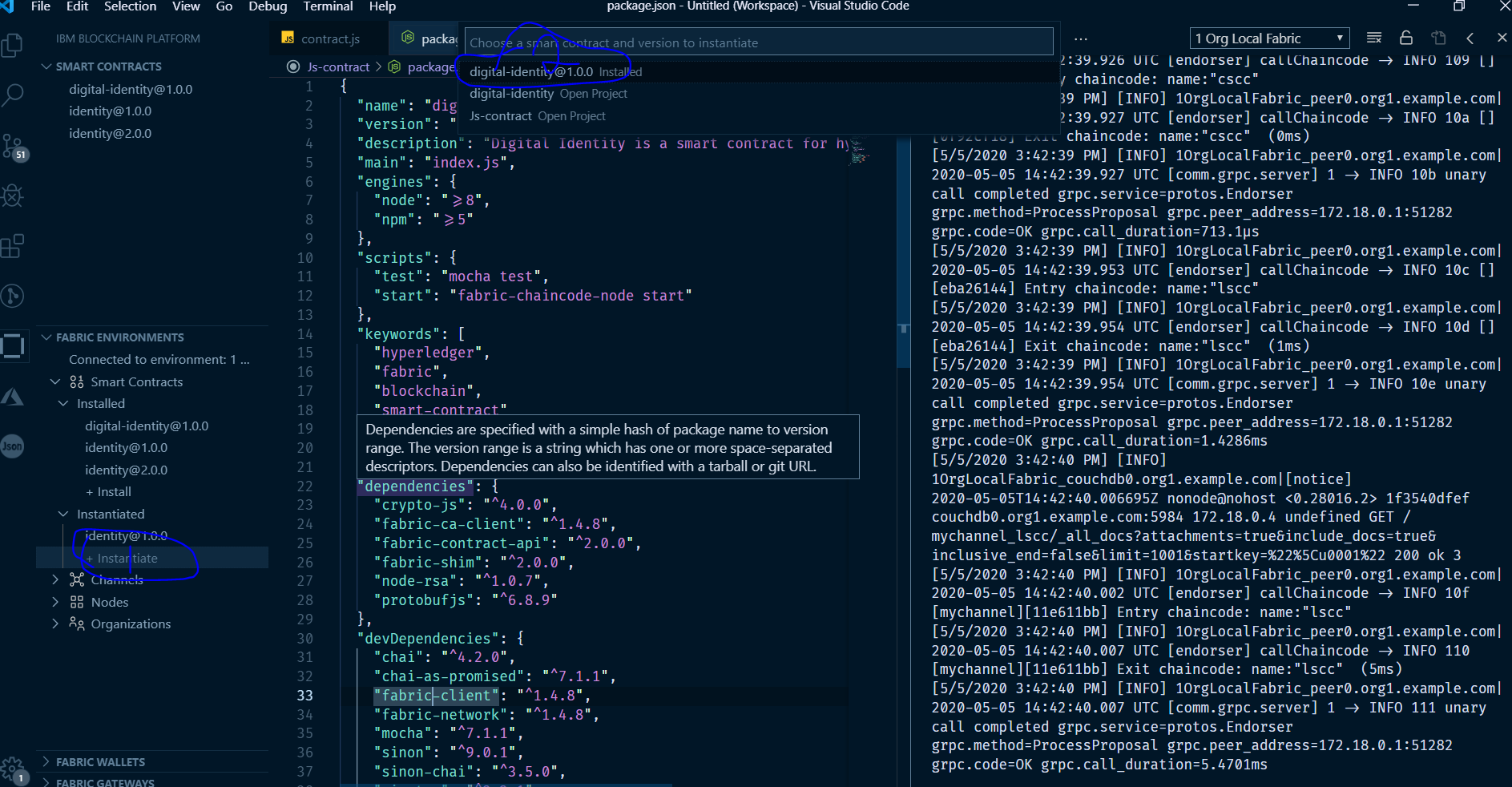The height and width of the screenshot is (787, 1512).
Task: Select digital-identity@1.0.0 under Installed
Action: 147,426
